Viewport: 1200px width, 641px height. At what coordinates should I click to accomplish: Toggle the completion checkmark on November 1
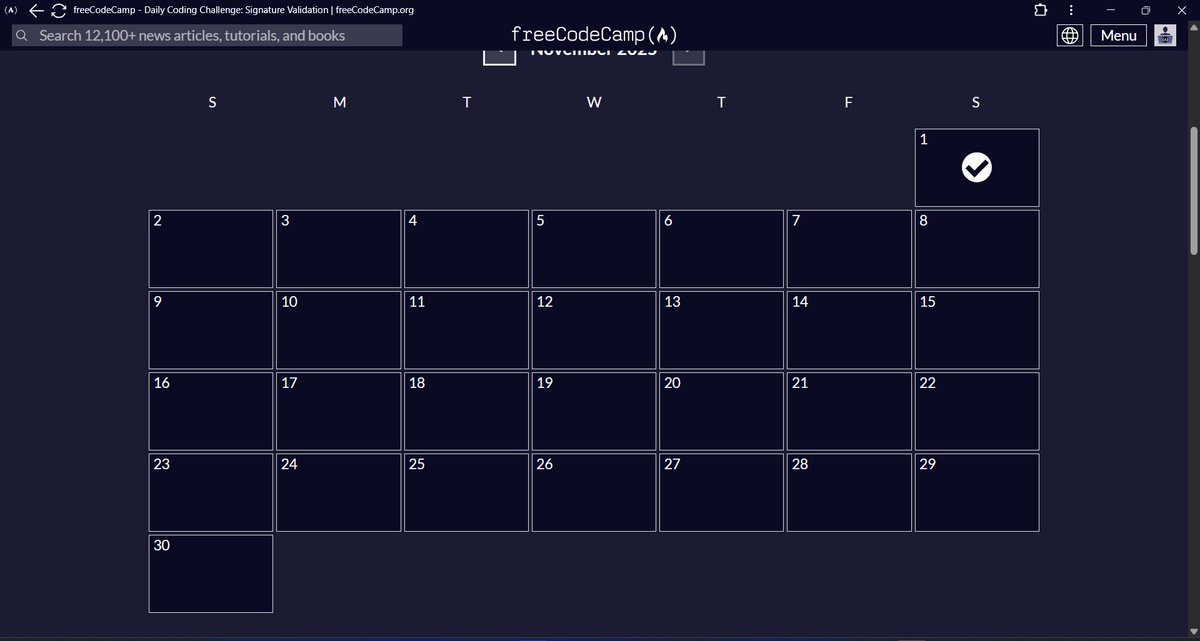pos(977,168)
